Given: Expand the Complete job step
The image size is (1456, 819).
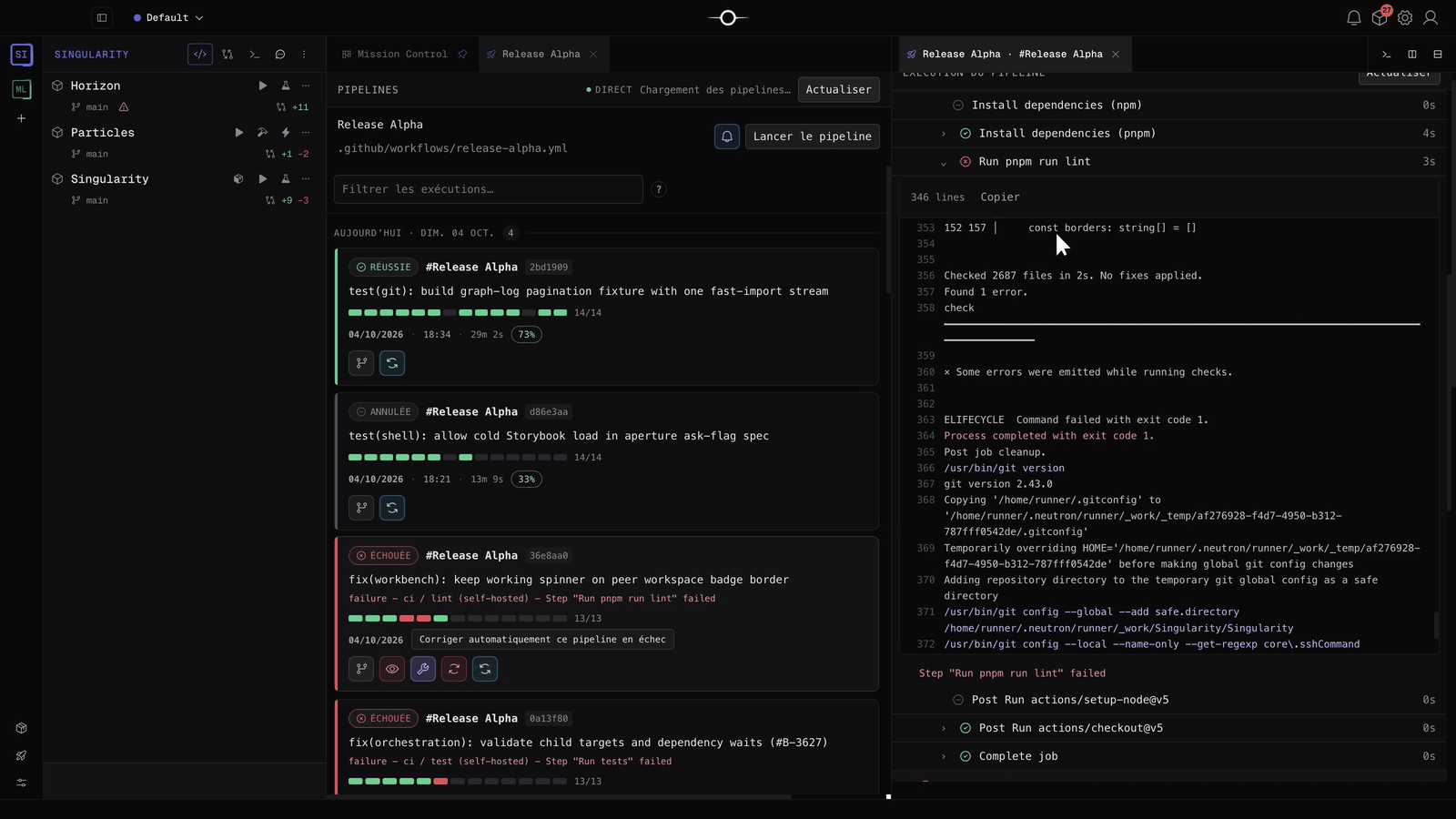Looking at the screenshot, I should (943, 756).
